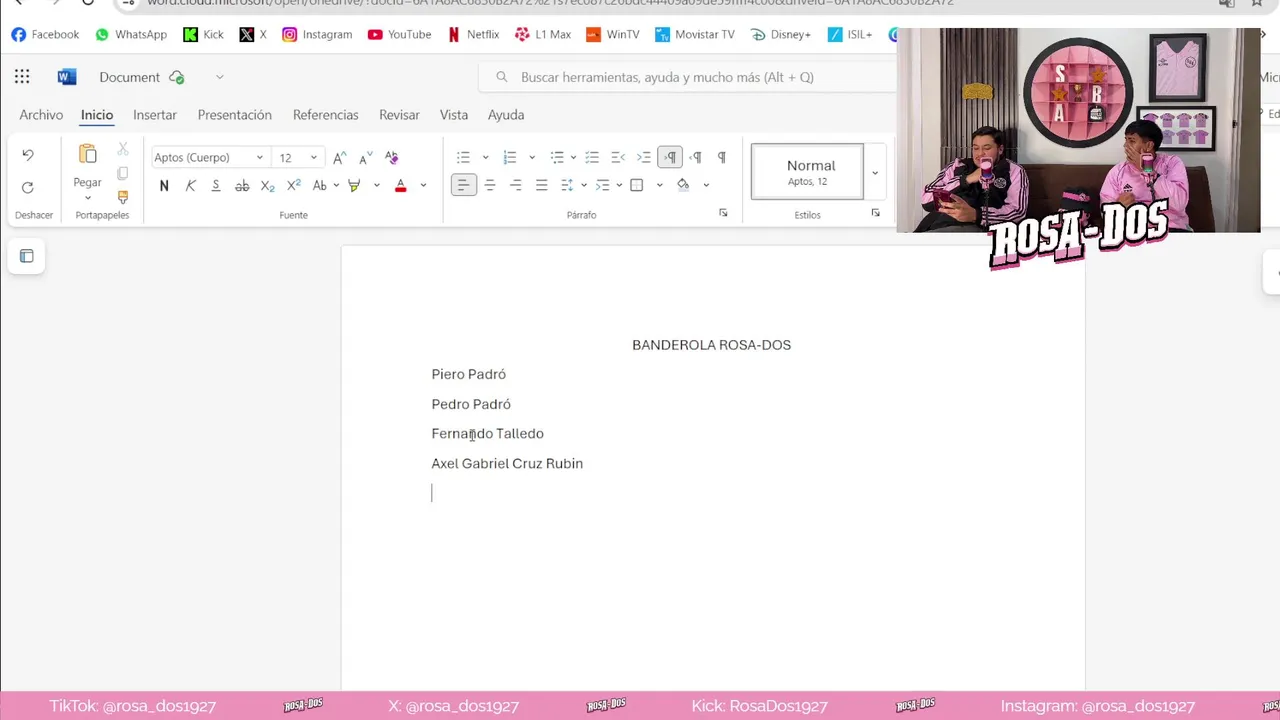Viewport: 1280px width, 720px height.
Task: Click the text highlight marker icon
Action: point(354,185)
